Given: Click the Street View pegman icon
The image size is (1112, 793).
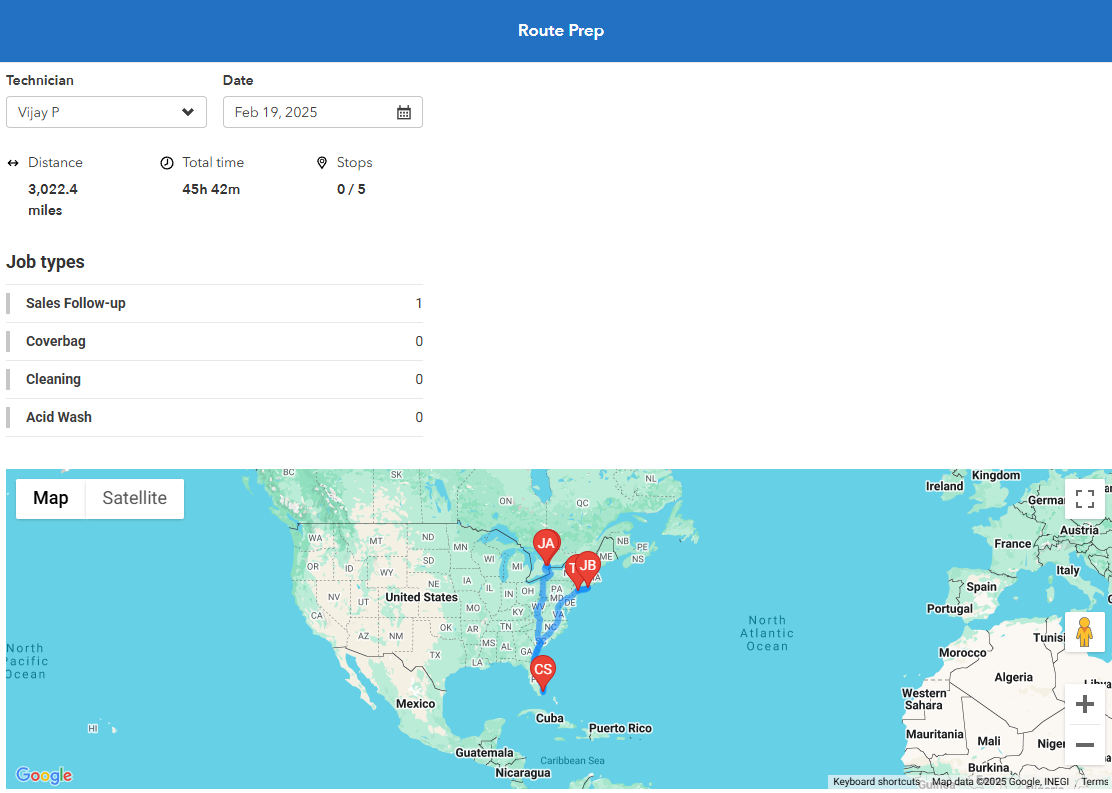Looking at the screenshot, I should [x=1084, y=632].
